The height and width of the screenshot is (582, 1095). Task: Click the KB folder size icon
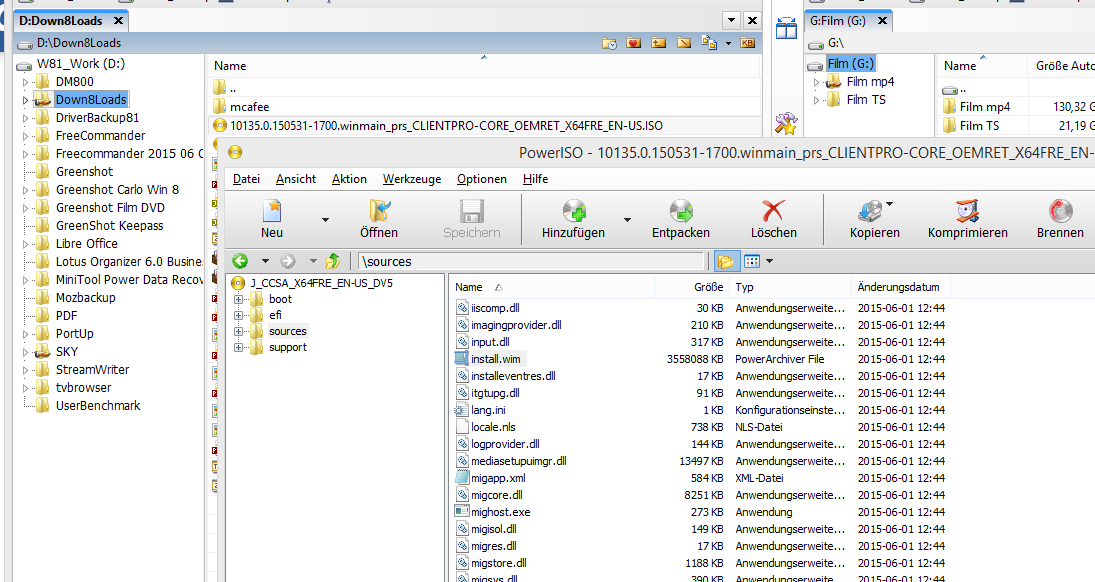[x=748, y=43]
